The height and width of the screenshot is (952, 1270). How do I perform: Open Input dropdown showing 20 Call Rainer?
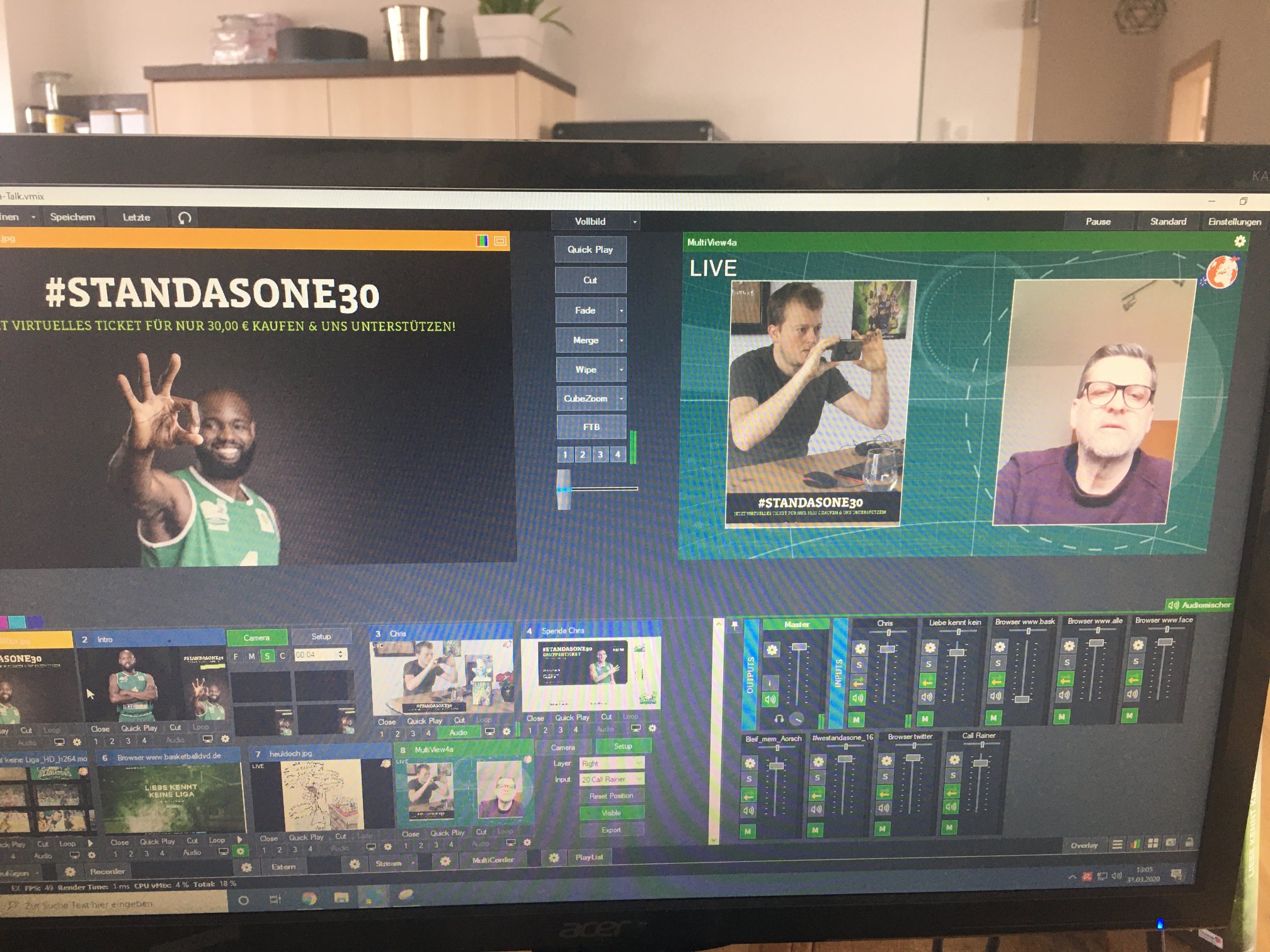click(x=612, y=779)
